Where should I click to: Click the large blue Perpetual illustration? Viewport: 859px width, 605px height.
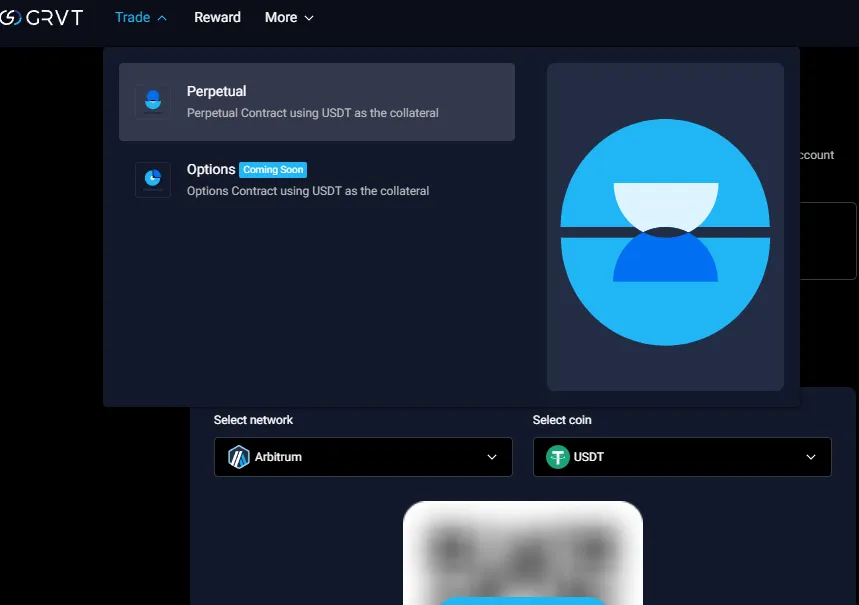tap(665, 232)
